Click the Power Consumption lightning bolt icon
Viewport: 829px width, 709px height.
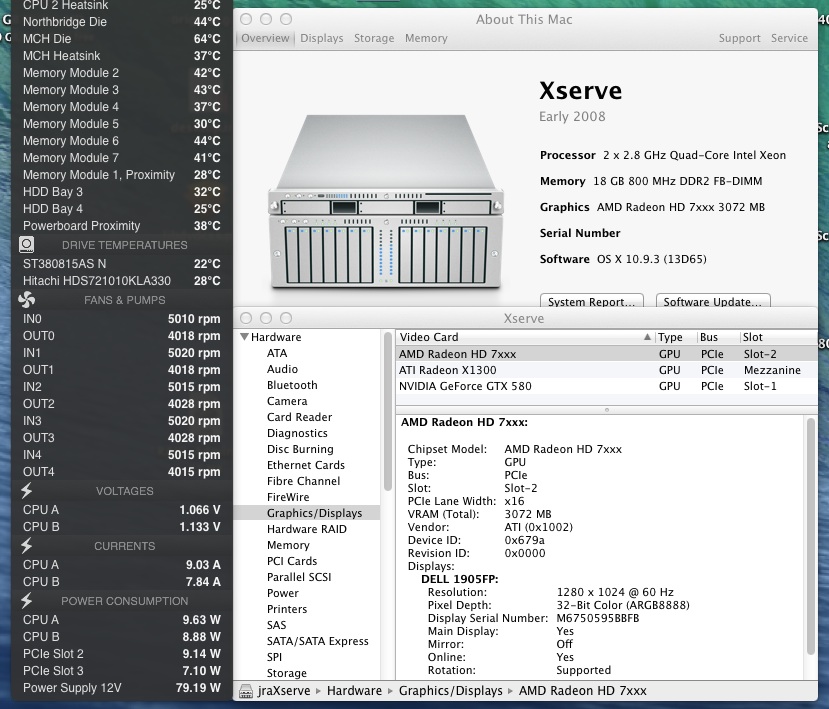click(x=27, y=601)
